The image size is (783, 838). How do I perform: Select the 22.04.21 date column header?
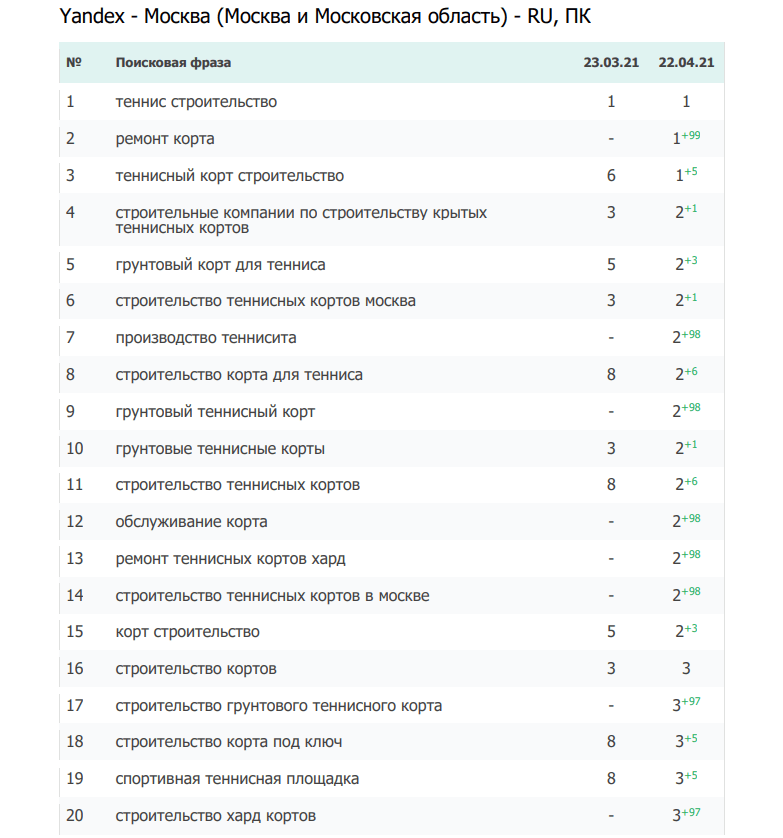686,63
